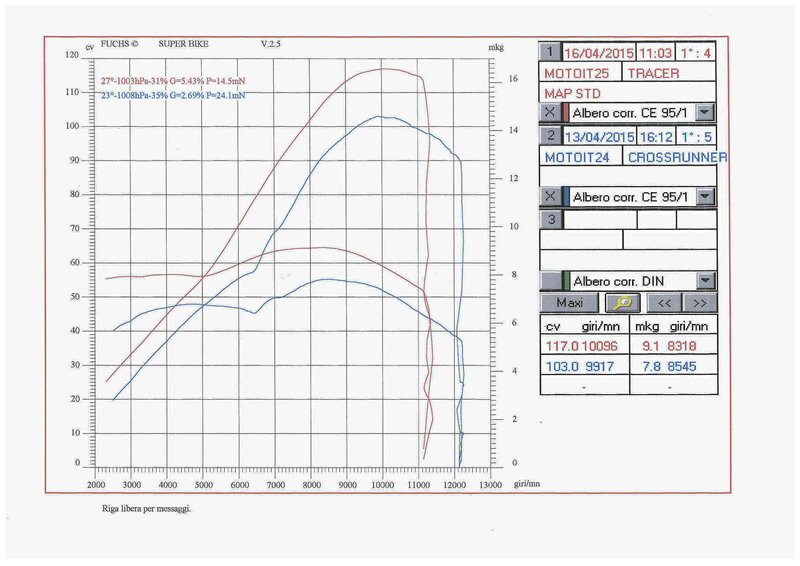Click the X button for run 2
The width and height of the screenshot is (800, 566).
[549, 196]
